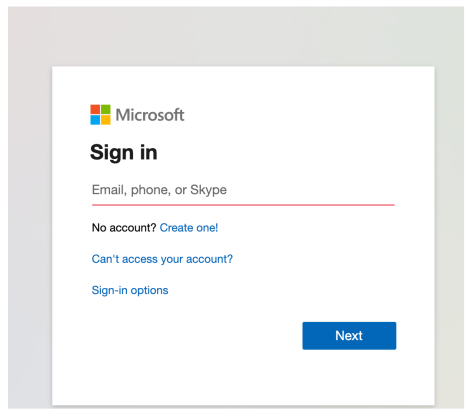This screenshot has height=420, width=472.
Task: Click gray background right of the sign-in card
Action: (449, 233)
